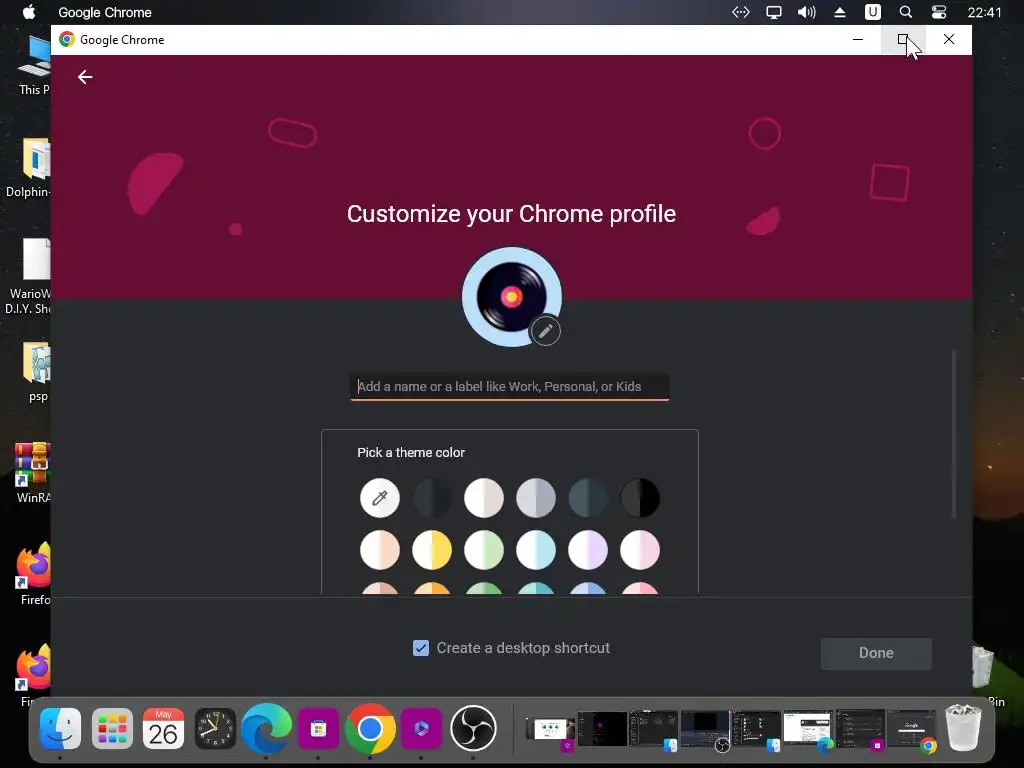Open the purple Clipchamp-style dock icon

421,728
